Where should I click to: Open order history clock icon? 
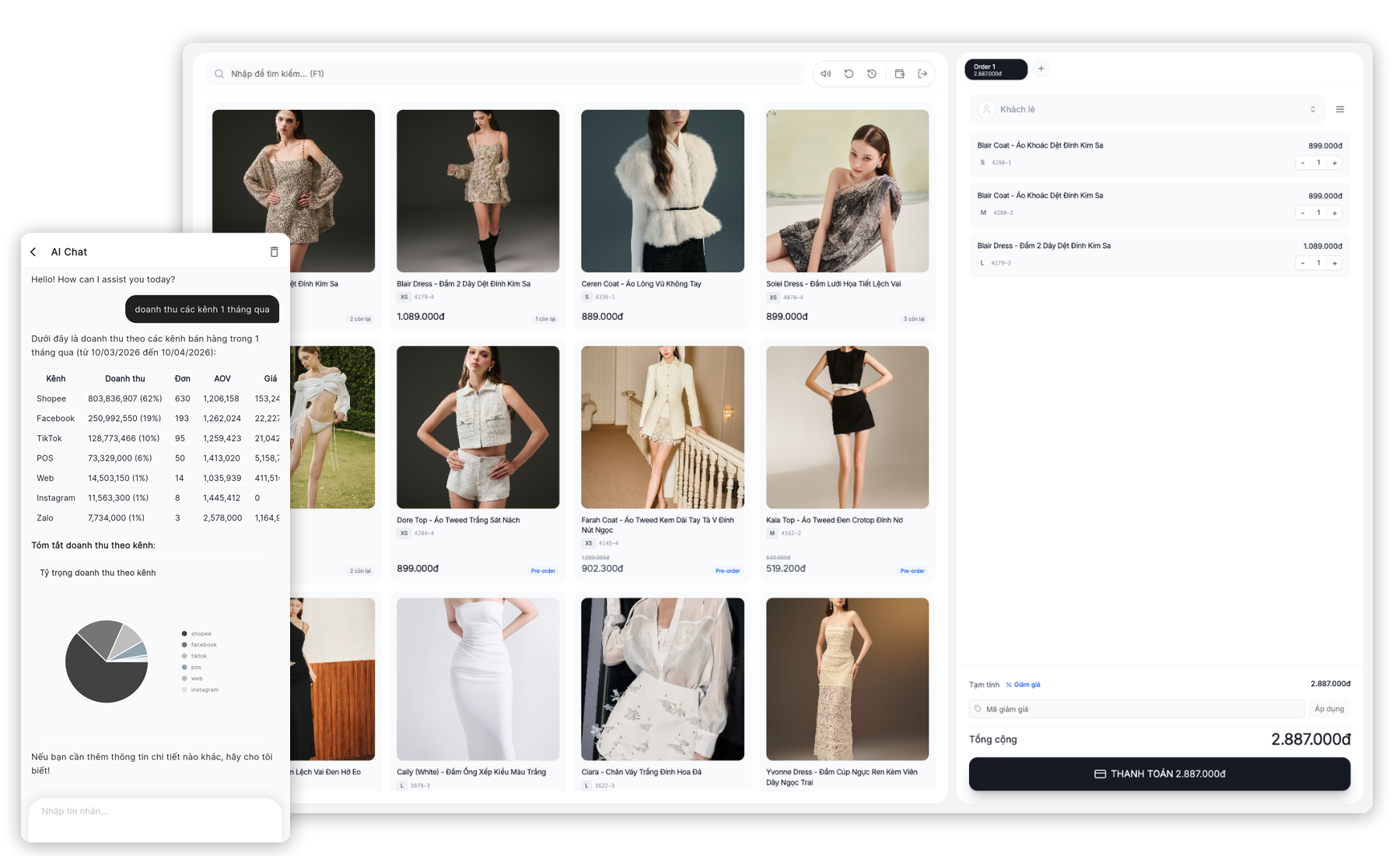click(x=872, y=74)
